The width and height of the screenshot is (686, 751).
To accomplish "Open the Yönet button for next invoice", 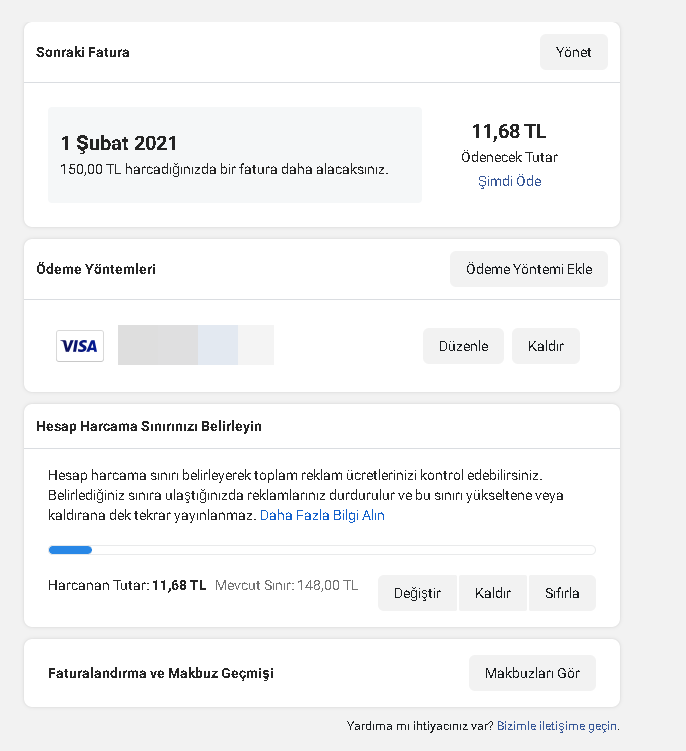I will click(x=573, y=52).
